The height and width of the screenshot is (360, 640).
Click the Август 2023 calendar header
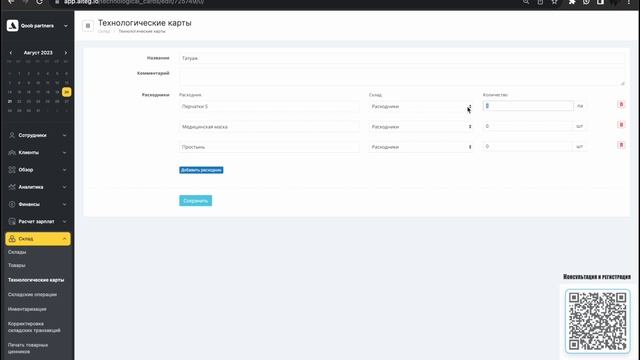pyautogui.click(x=38, y=53)
